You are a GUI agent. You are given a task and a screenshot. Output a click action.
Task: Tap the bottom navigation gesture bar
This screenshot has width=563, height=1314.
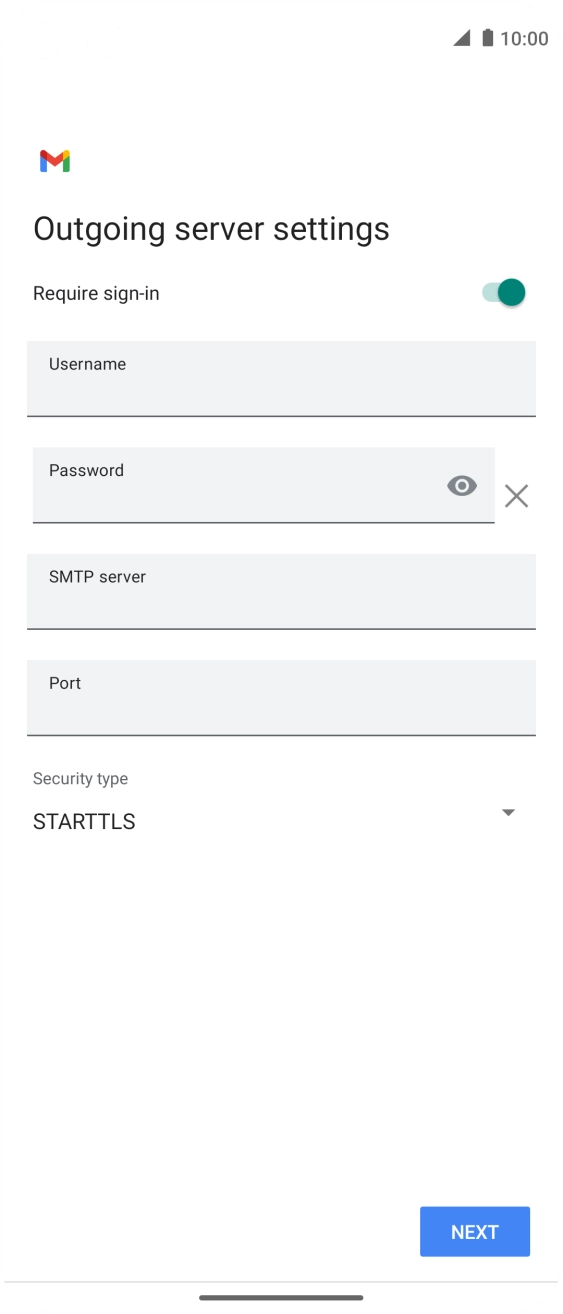point(281,1298)
